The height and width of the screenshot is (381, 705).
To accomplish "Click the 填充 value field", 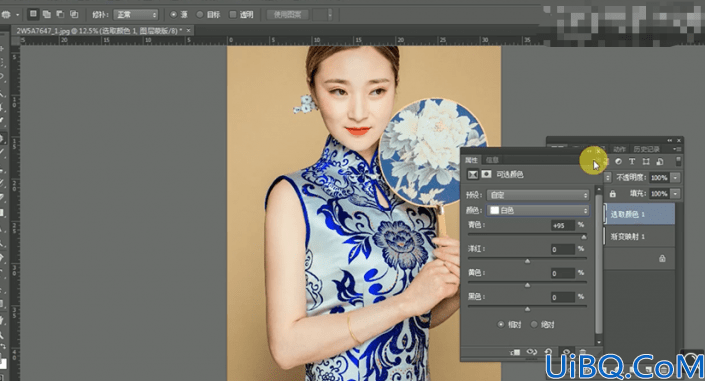I will (659, 193).
